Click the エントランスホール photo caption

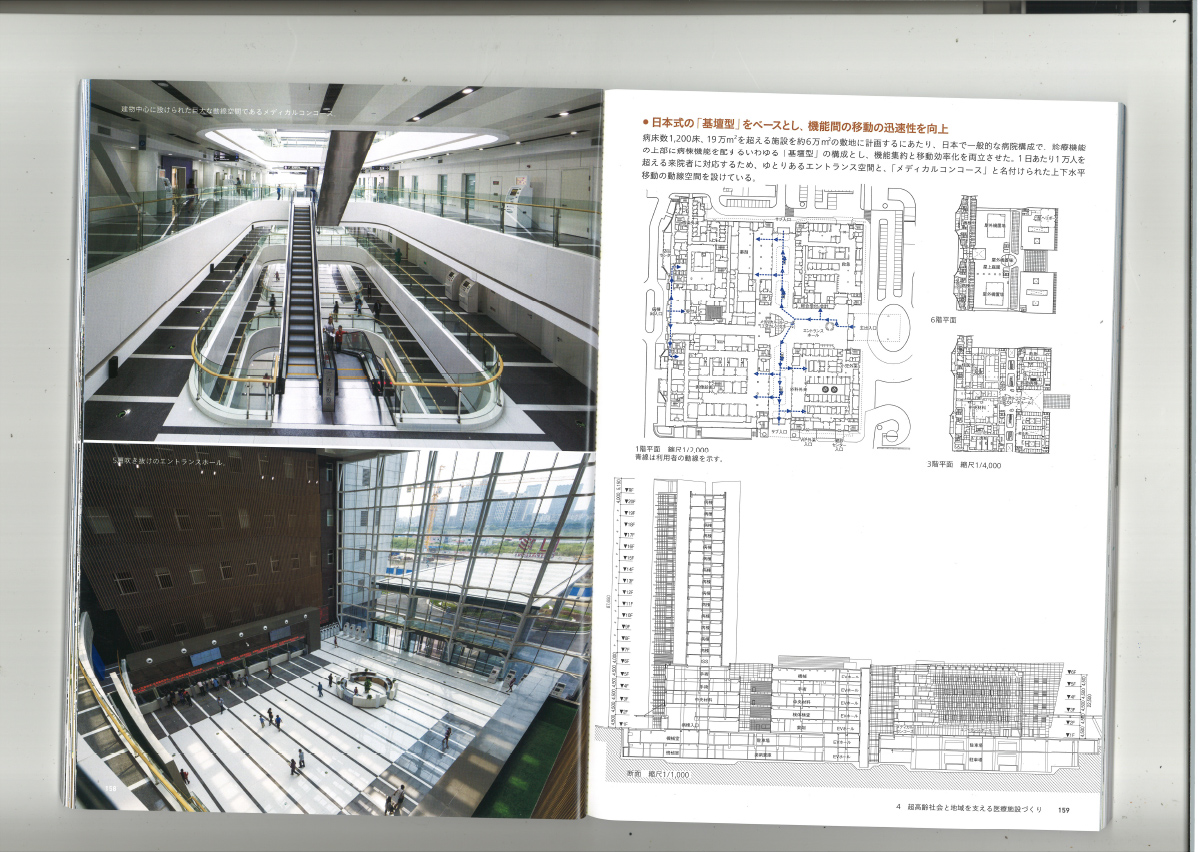coord(172,461)
